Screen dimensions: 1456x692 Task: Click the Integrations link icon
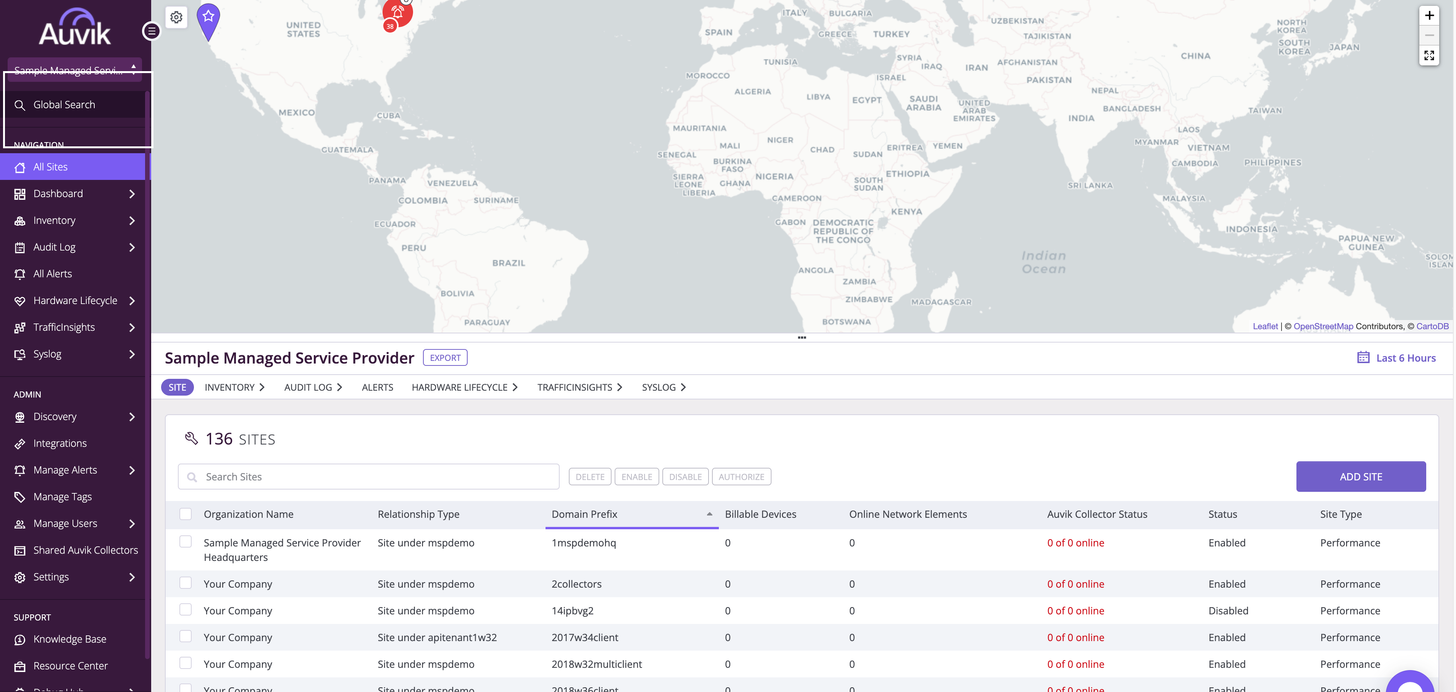click(x=19, y=443)
